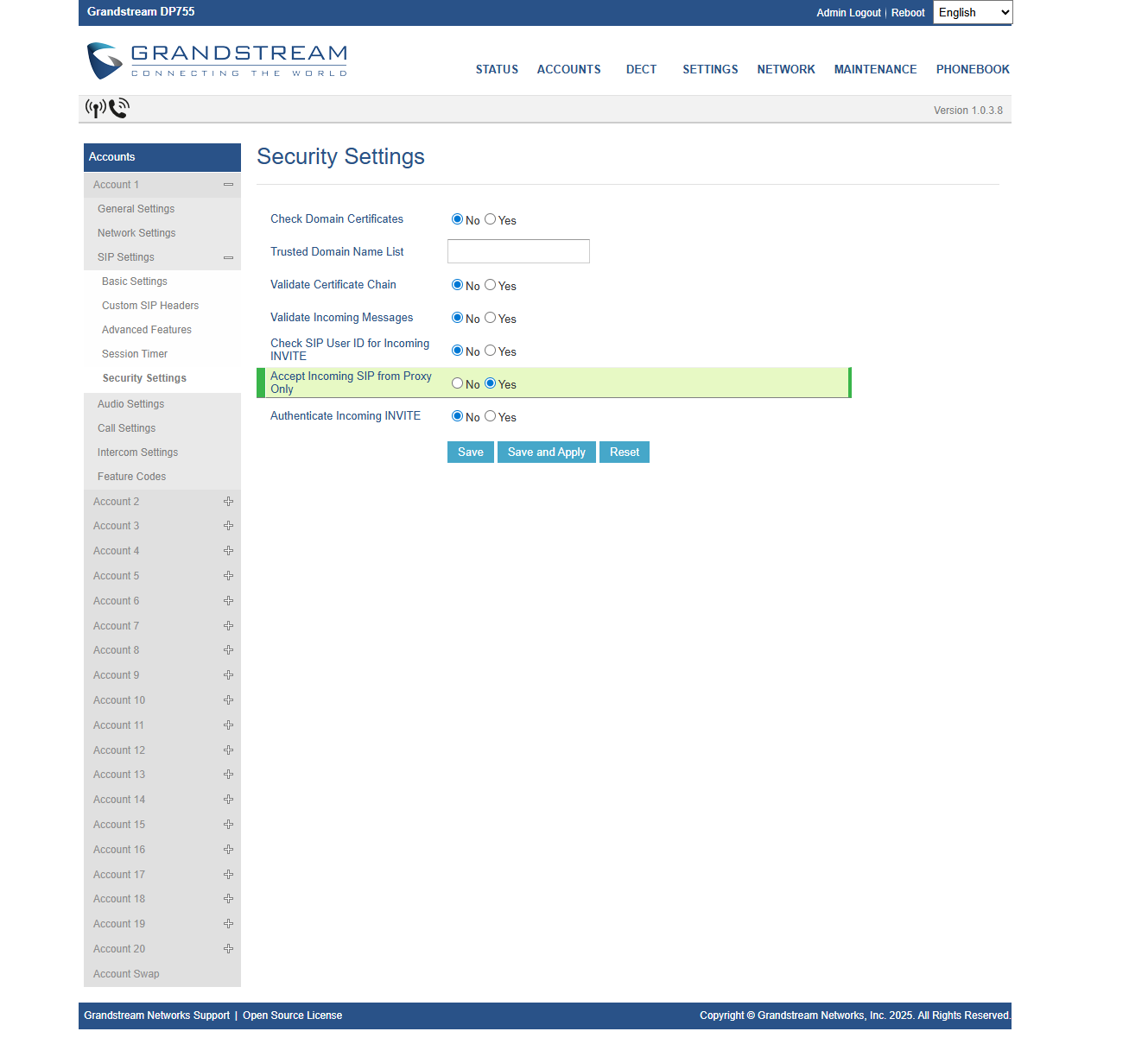Image resolution: width=1148 pixels, height=1063 pixels.
Task: Set Accept Incoming SIP from Proxy Only to No
Action: pos(457,383)
